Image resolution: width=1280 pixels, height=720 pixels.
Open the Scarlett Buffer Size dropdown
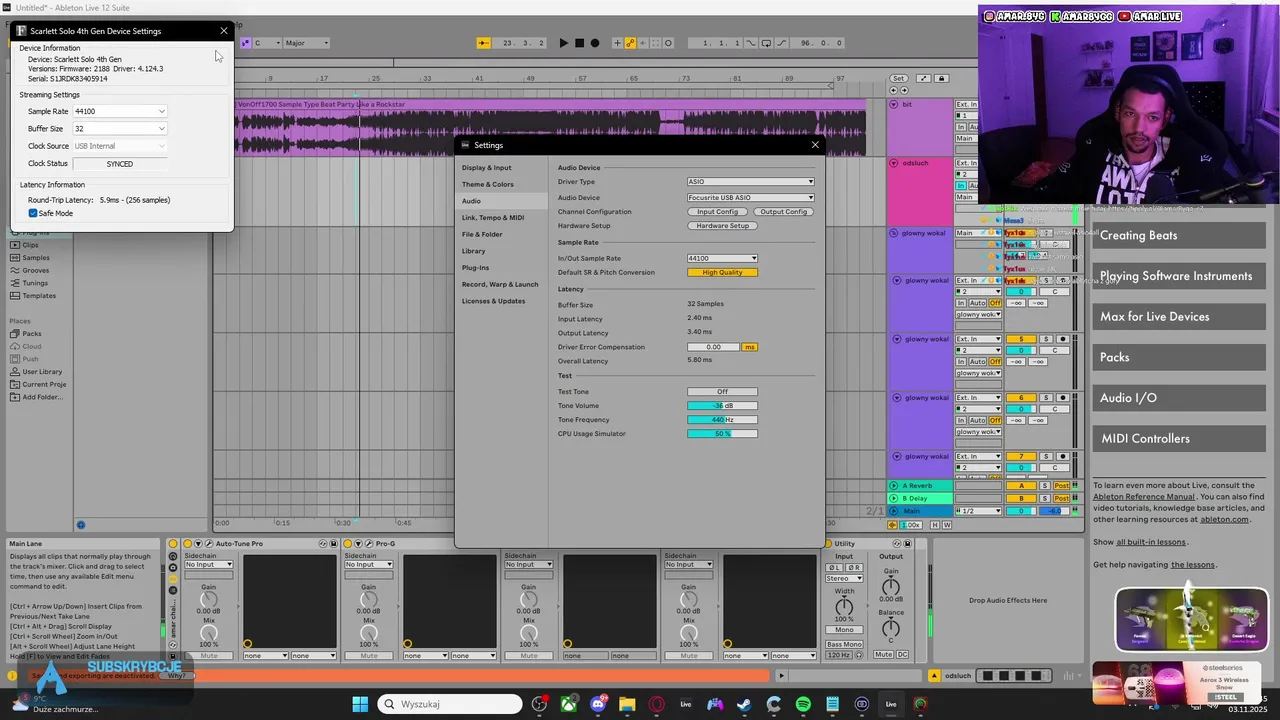coord(120,129)
